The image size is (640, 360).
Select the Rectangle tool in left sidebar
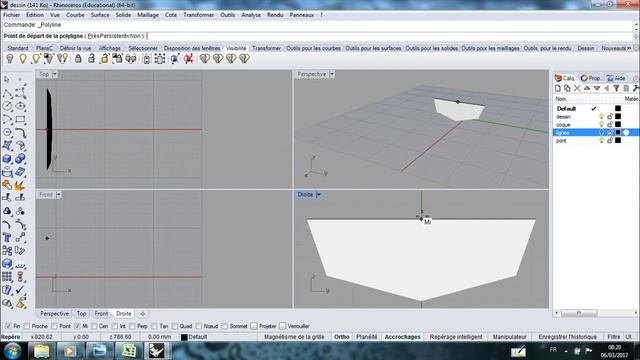(20, 120)
